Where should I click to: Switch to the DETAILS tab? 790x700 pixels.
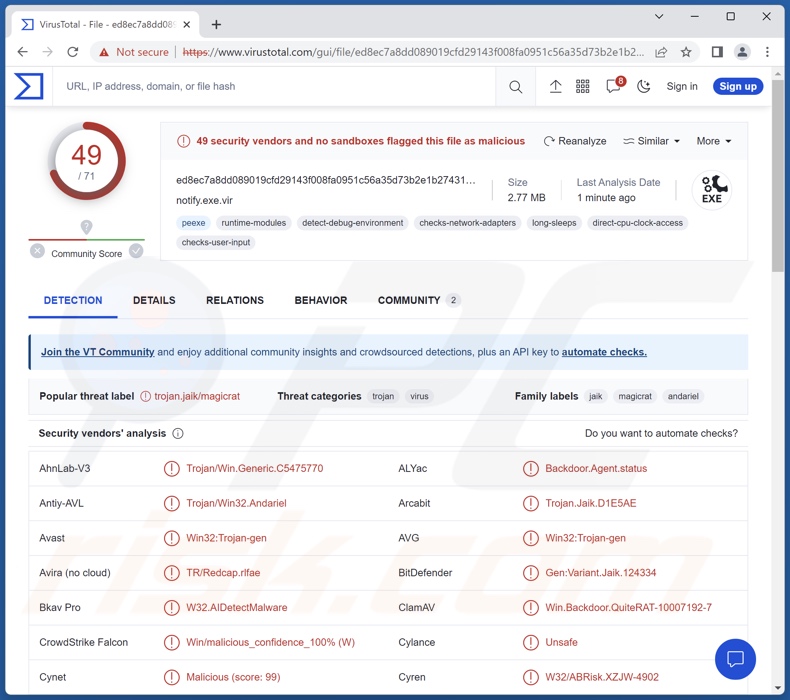[154, 300]
